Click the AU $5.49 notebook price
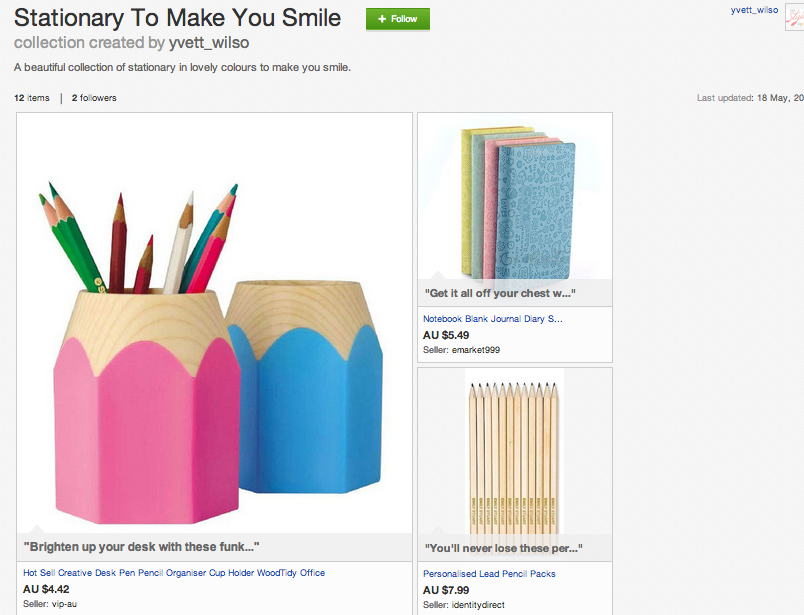Image resolution: width=804 pixels, height=615 pixels. point(446,335)
